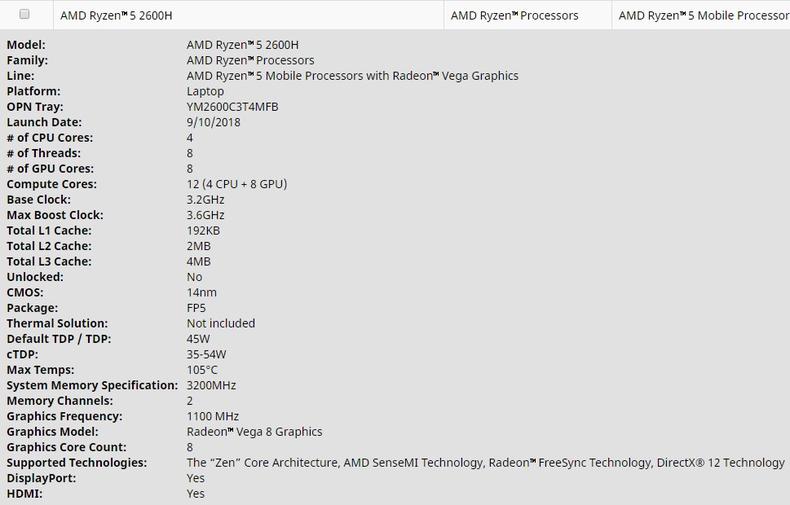Click the Package value FP5
Screen dimensions: 790x505
coord(197,308)
